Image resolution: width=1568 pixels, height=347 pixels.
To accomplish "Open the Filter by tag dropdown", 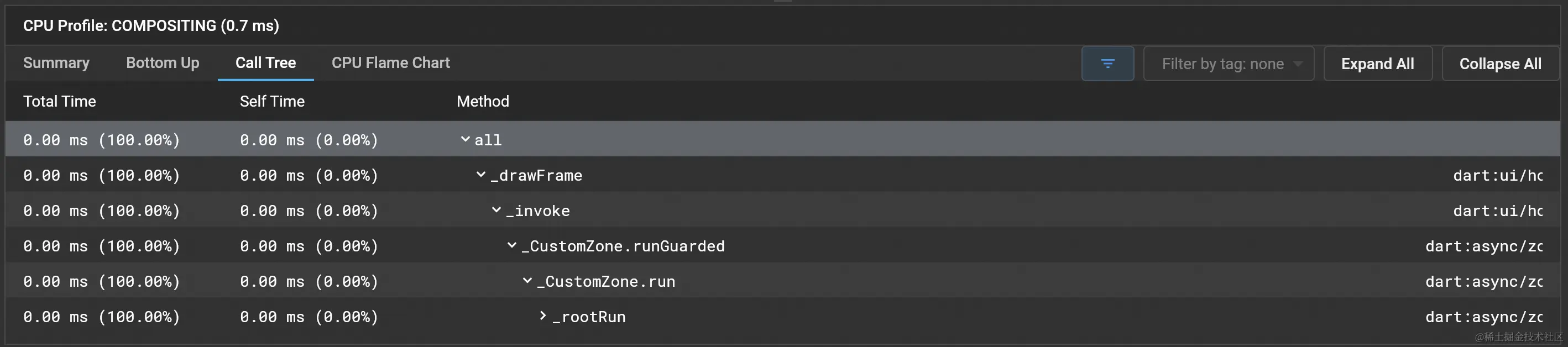I will (1229, 64).
